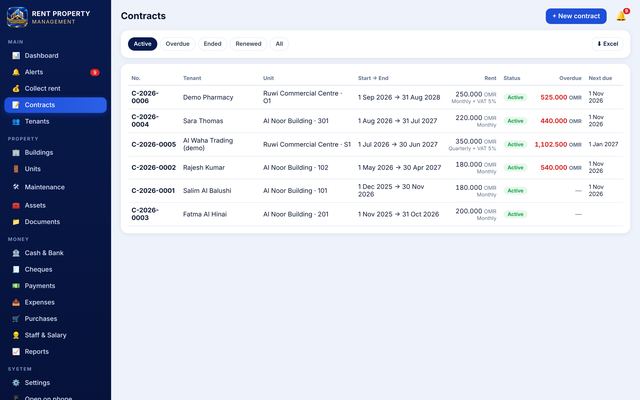Click the Expenses tray icon

click(x=16, y=302)
